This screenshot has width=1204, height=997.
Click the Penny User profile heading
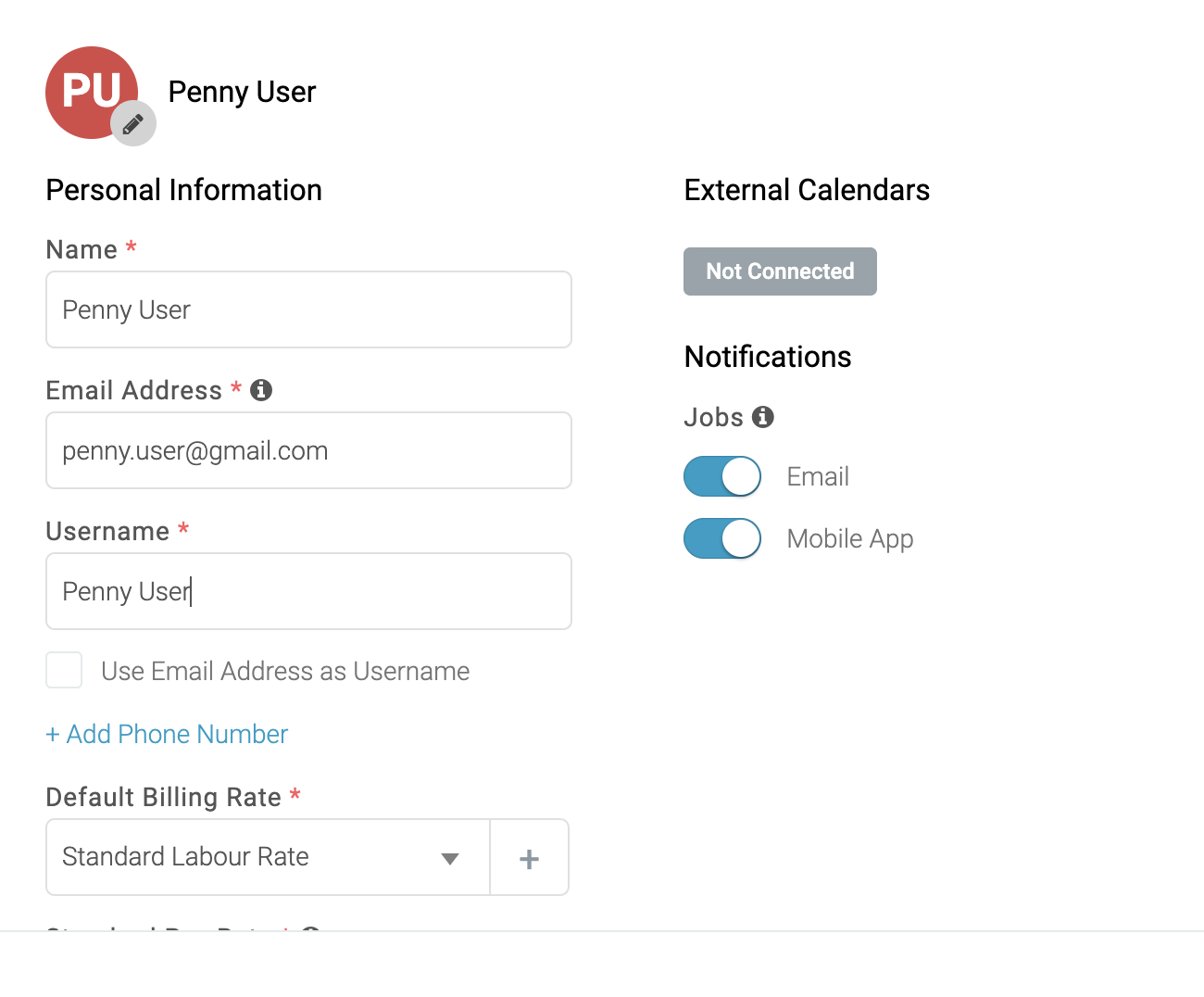coord(242,92)
